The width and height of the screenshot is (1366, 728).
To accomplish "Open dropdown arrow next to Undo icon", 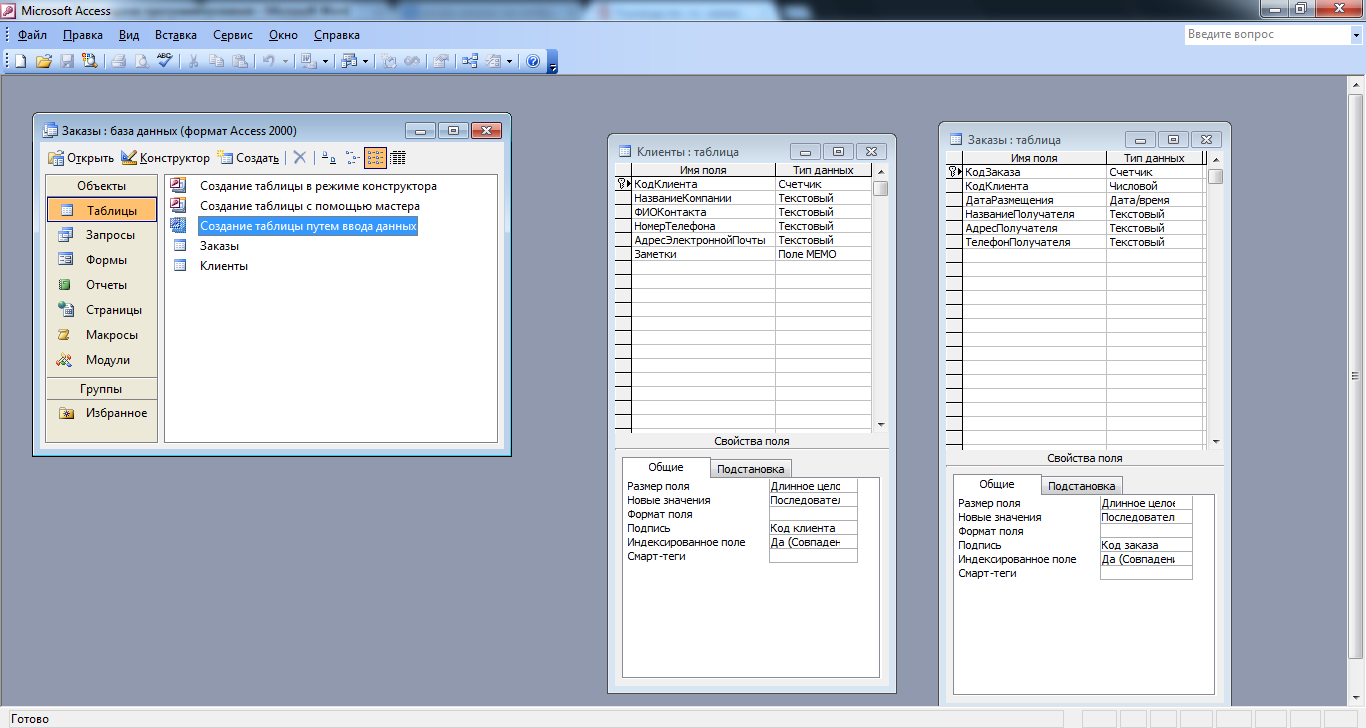I will pyautogui.click(x=285, y=61).
